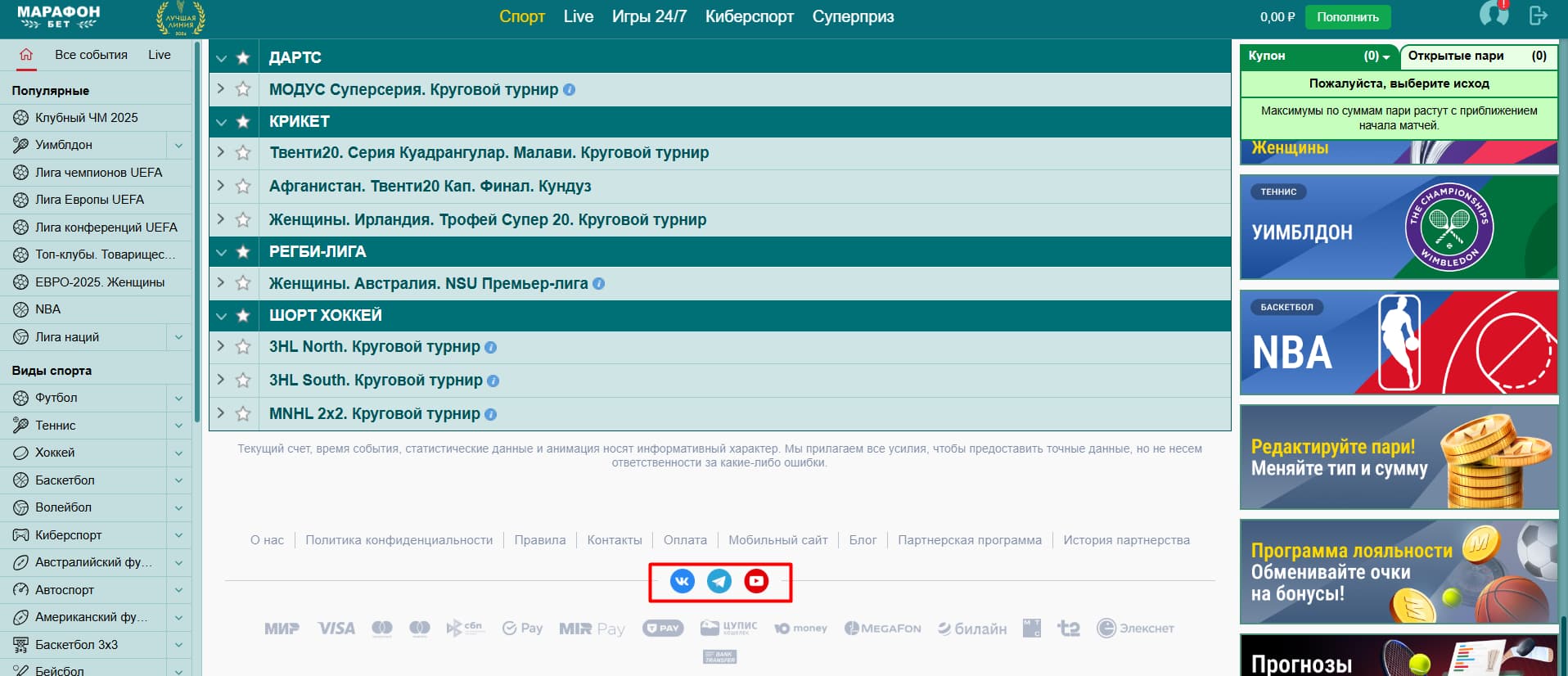This screenshot has width=1568, height=676.
Task: Collapse the ДАРТС category
Action: click(221, 58)
